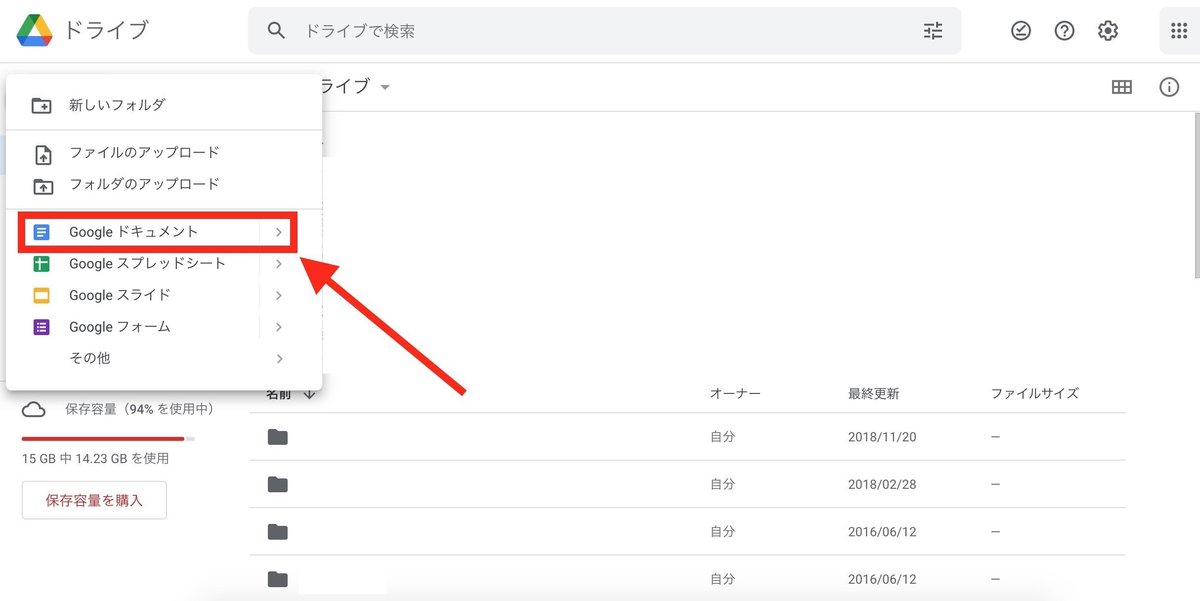1200x601 pixels.
Task: Choose 新しいフォルダ from the menu
Action: click(x=164, y=105)
